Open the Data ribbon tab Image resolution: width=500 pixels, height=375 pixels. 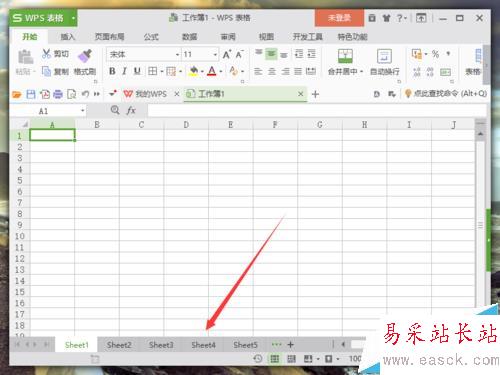point(189,37)
